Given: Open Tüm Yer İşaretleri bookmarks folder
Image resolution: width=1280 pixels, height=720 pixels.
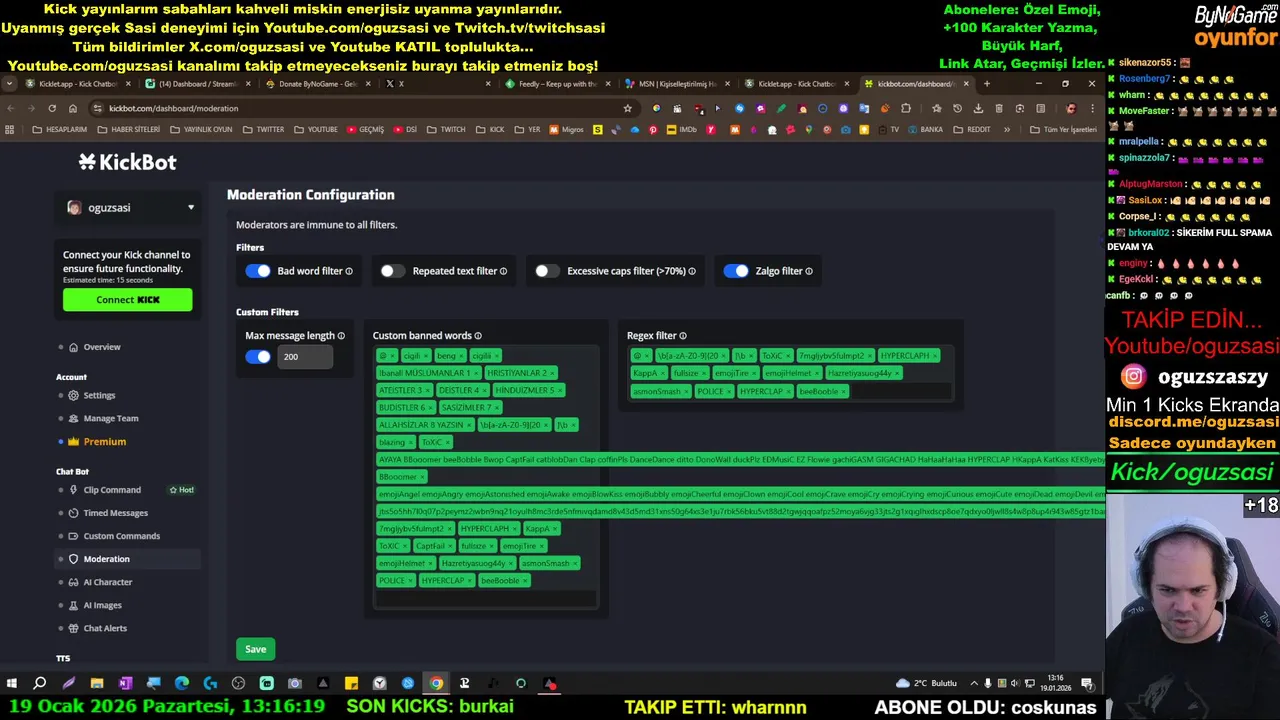Looking at the screenshot, I should click(1063, 129).
